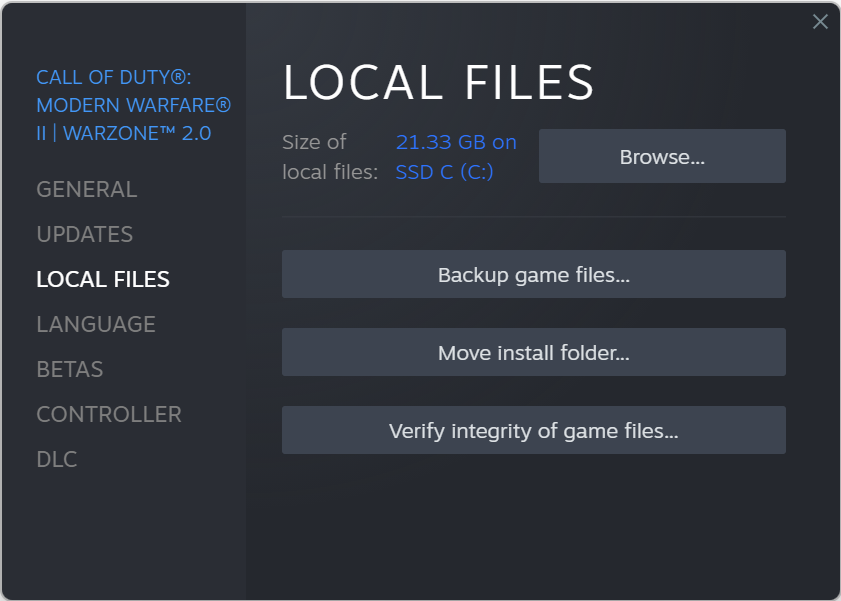Close the properties dialog with the X icon
This screenshot has width=841, height=601.
820,21
